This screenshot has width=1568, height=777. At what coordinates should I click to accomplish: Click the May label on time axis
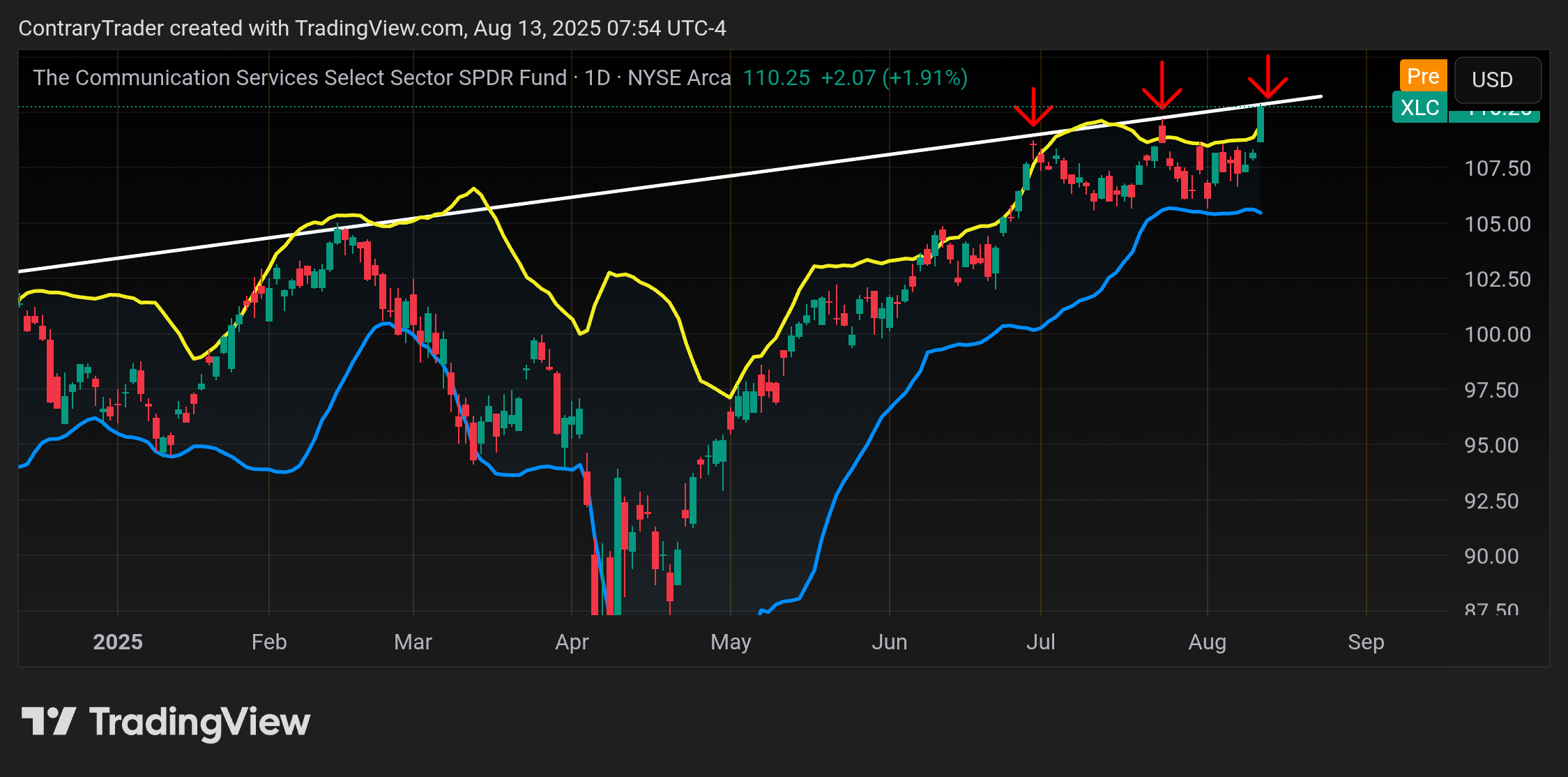(731, 642)
